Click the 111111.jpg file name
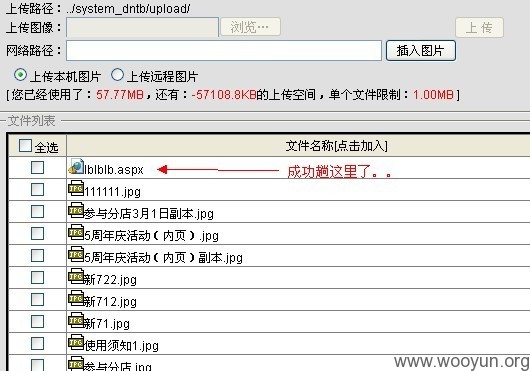Screen dimensions: 530x371 tap(112, 192)
